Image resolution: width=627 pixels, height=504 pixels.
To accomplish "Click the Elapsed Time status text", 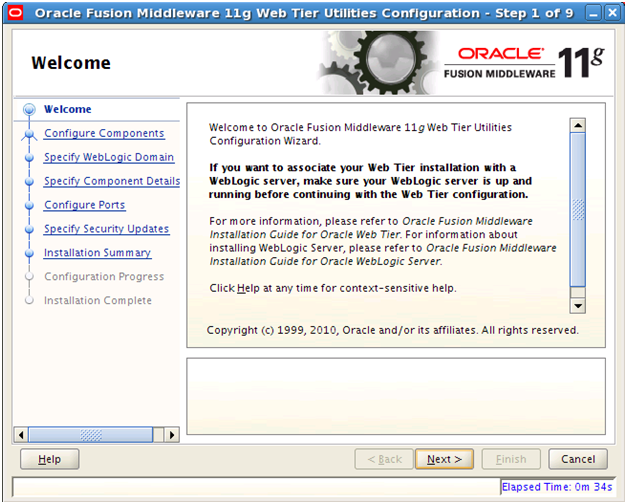I will point(557,487).
